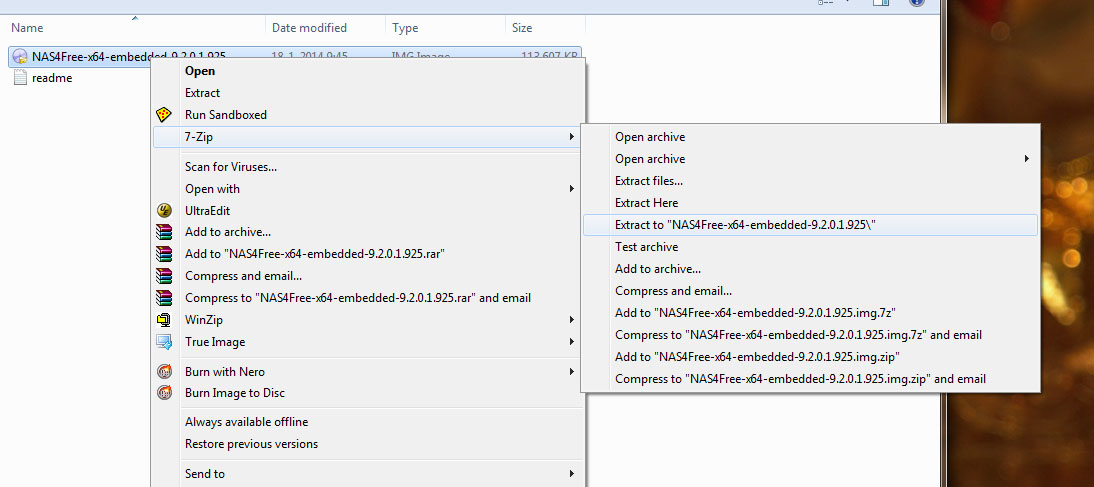
Task: Click the Explorer help icon
Action: [917, 3]
